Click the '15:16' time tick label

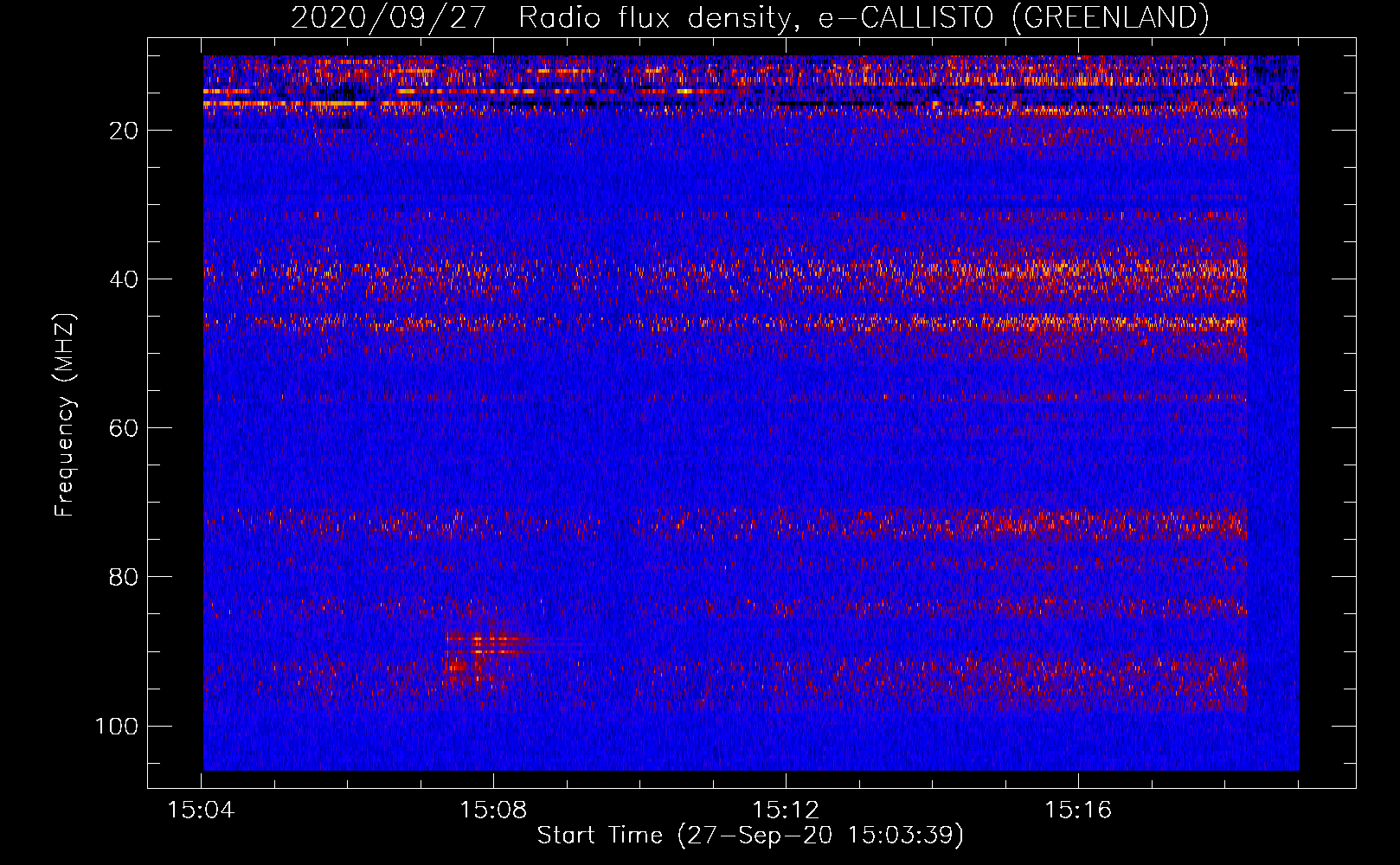pos(1078,811)
